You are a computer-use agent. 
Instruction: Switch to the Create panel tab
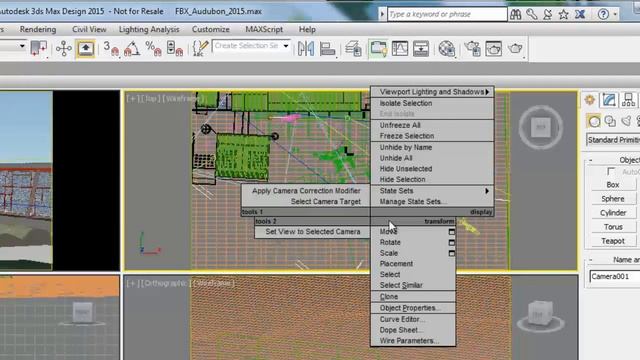(590, 100)
